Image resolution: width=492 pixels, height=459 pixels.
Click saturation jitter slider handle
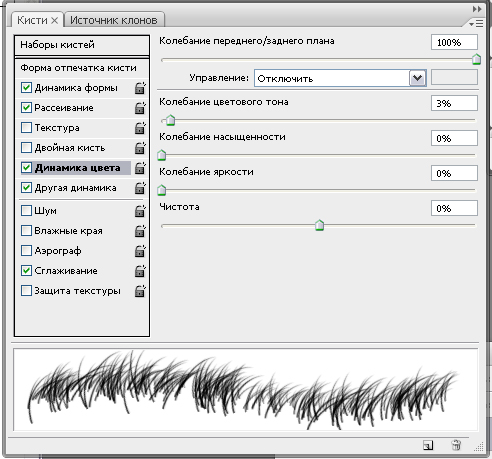point(162,155)
